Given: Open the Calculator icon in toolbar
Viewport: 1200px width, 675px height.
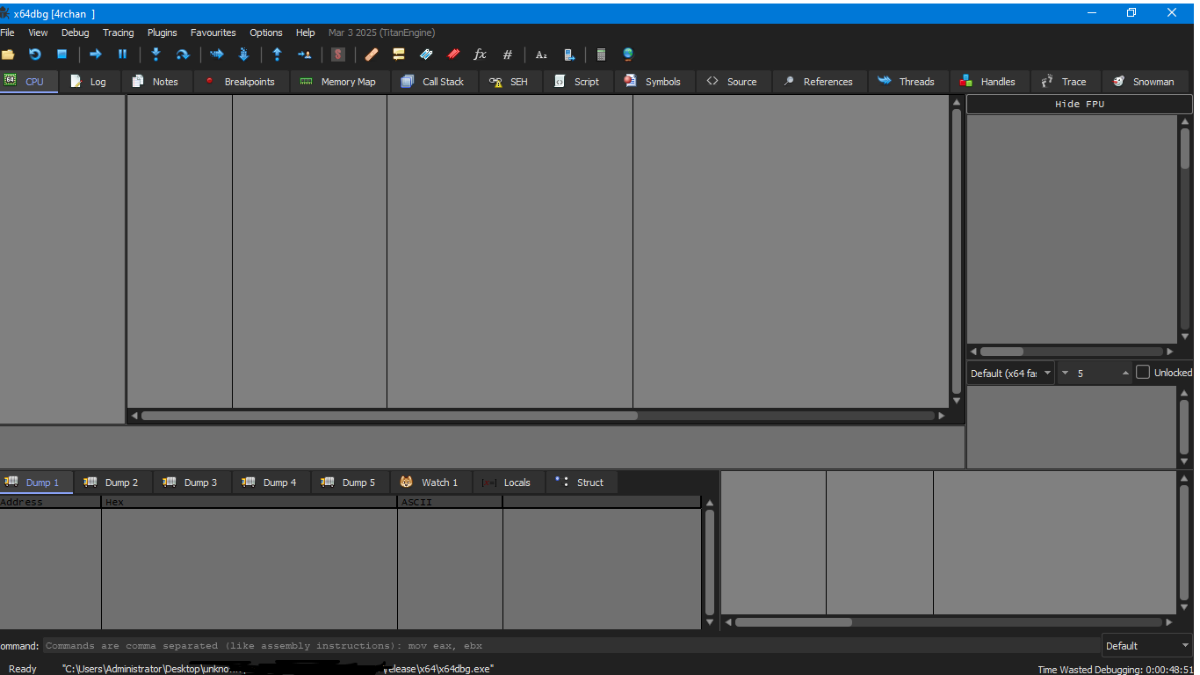Looking at the screenshot, I should [x=601, y=54].
